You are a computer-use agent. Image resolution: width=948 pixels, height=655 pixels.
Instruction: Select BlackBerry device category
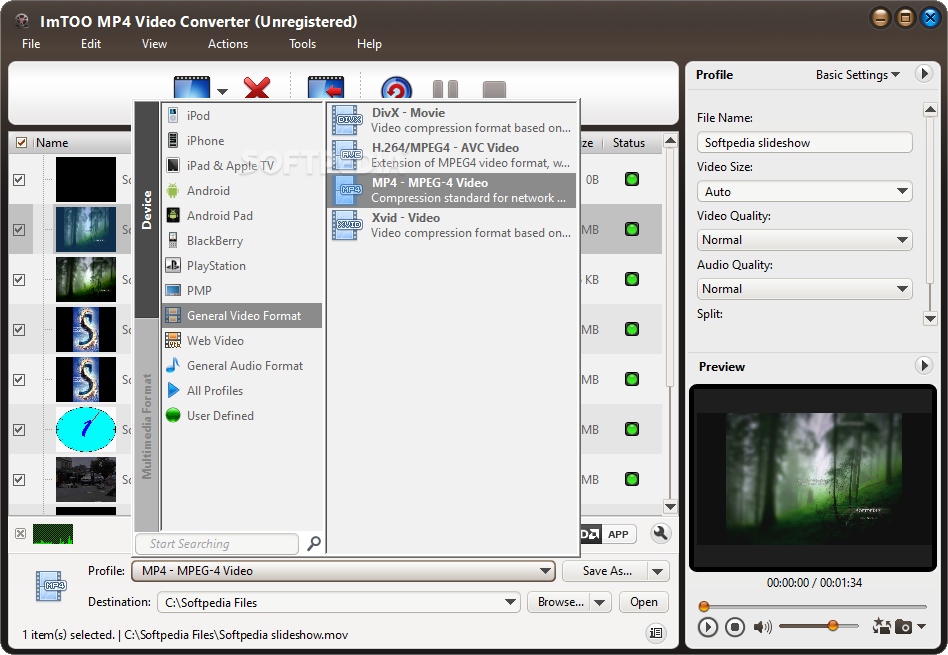pyautogui.click(x=242, y=241)
